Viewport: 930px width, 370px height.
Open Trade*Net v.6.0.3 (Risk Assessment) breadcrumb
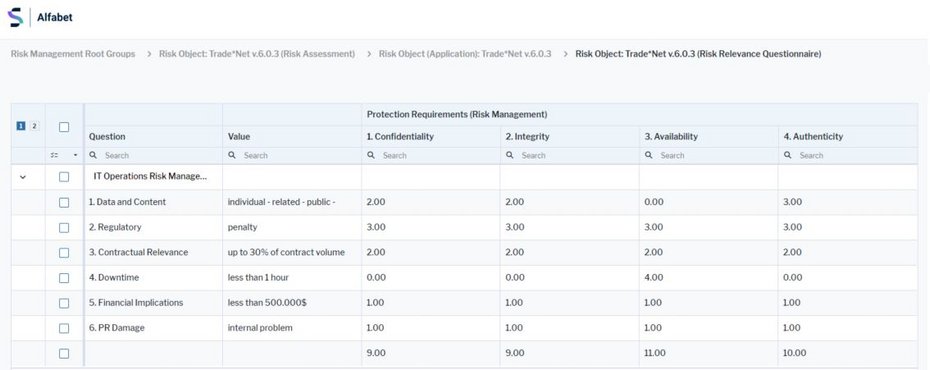[257, 54]
